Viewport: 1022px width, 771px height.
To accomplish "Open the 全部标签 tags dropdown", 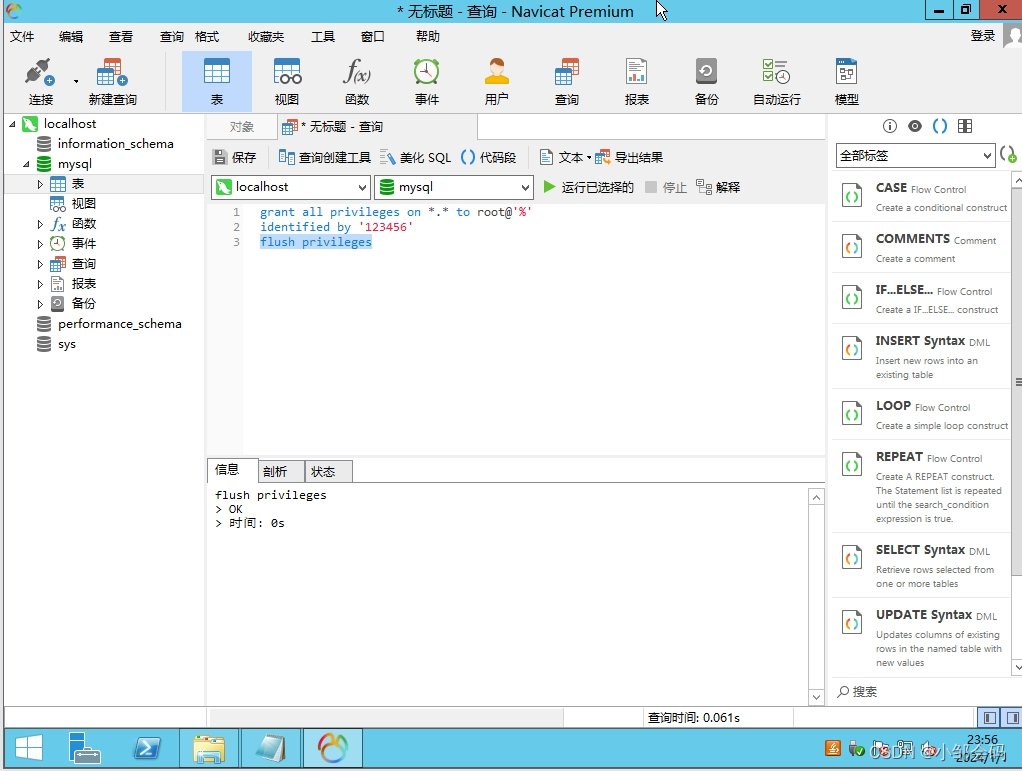I will coord(915,156).
